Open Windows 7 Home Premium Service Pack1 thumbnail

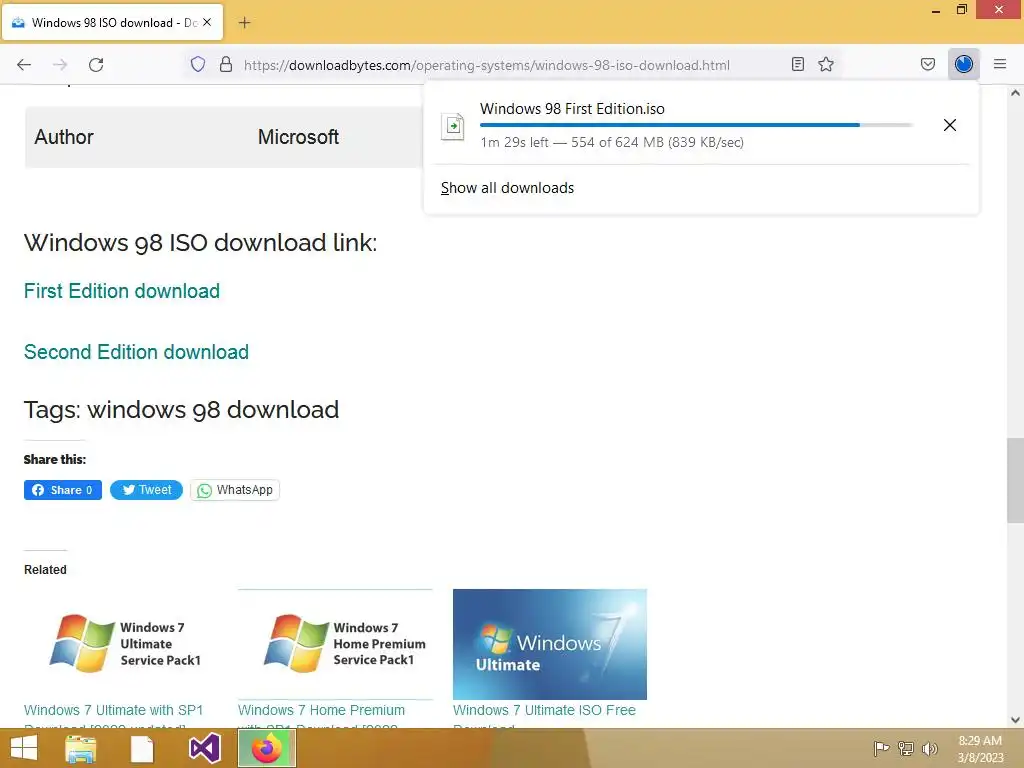[x=335, y=644]
